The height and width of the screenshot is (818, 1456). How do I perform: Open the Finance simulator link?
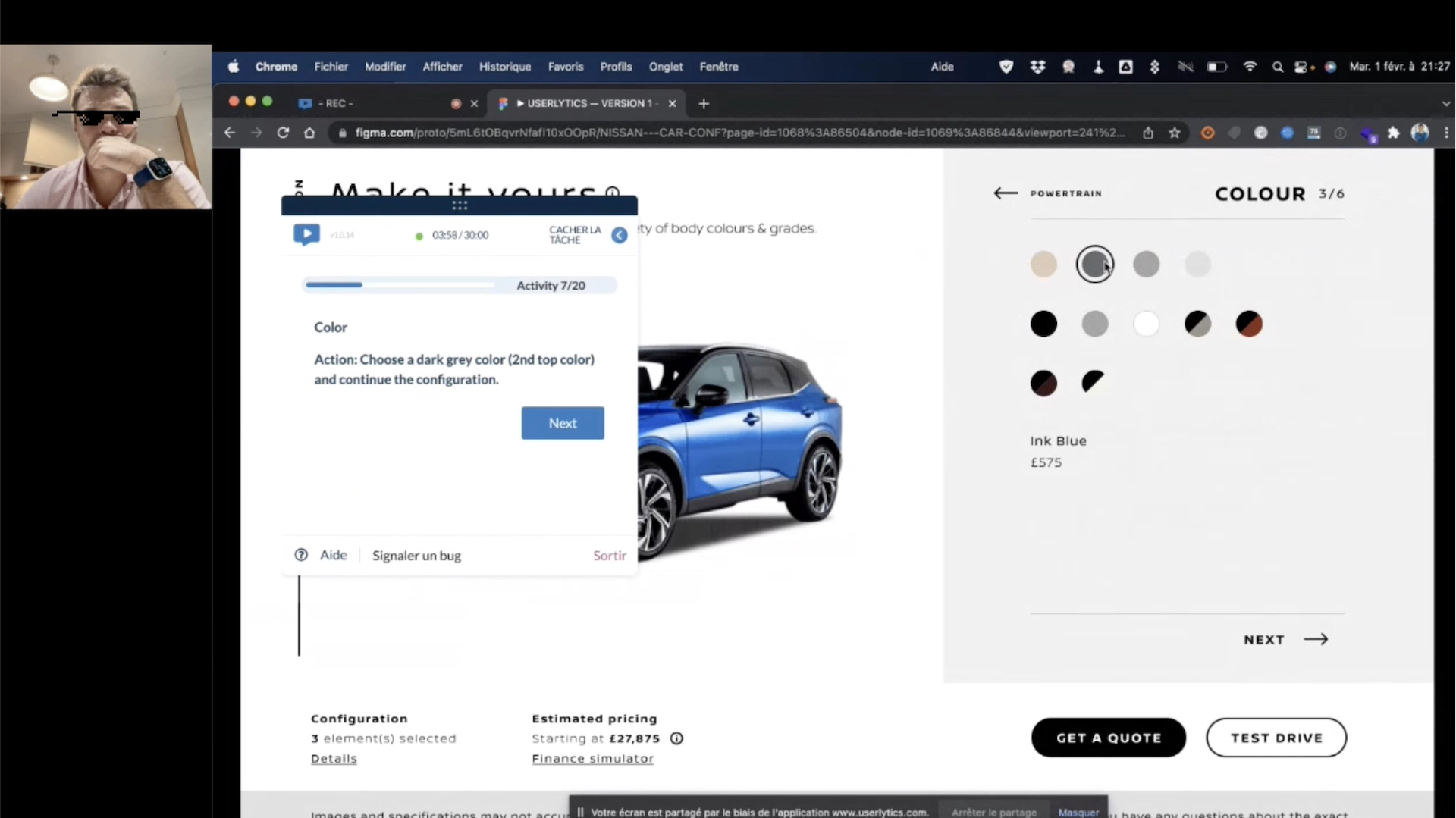[x=592, y=759]
